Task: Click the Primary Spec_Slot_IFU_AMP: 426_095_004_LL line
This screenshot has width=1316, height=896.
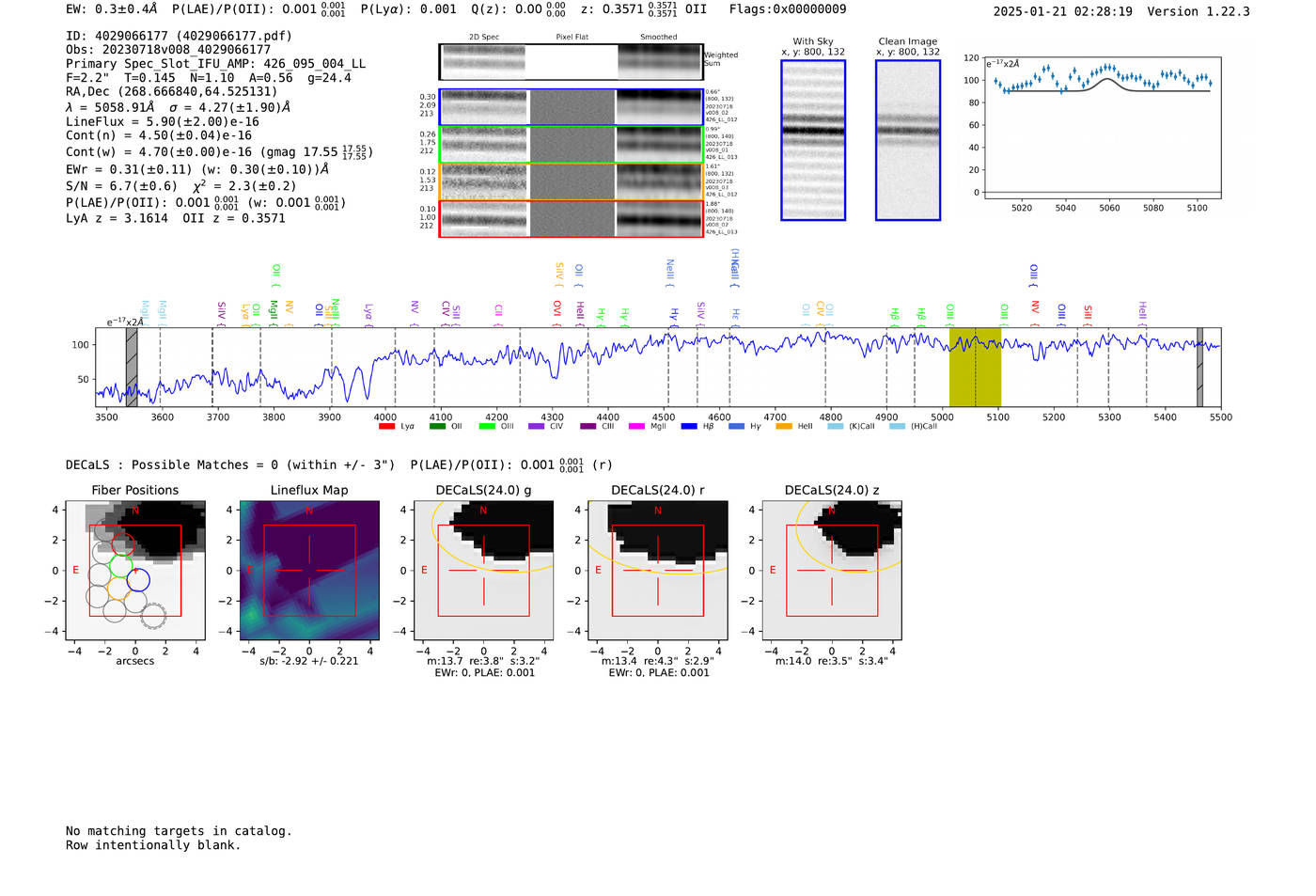Action: click(x=216, y=64)
